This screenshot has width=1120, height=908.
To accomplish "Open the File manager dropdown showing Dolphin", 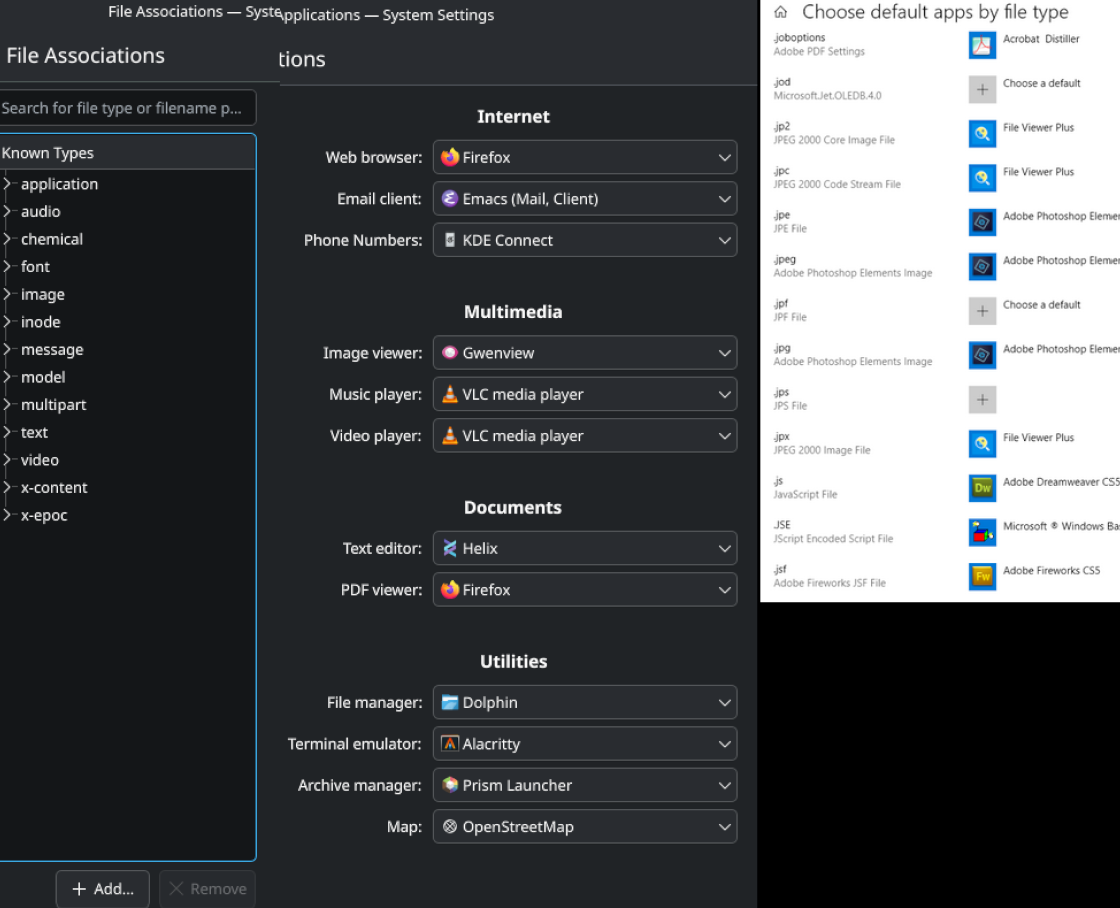I will click(x=585, y=703).
